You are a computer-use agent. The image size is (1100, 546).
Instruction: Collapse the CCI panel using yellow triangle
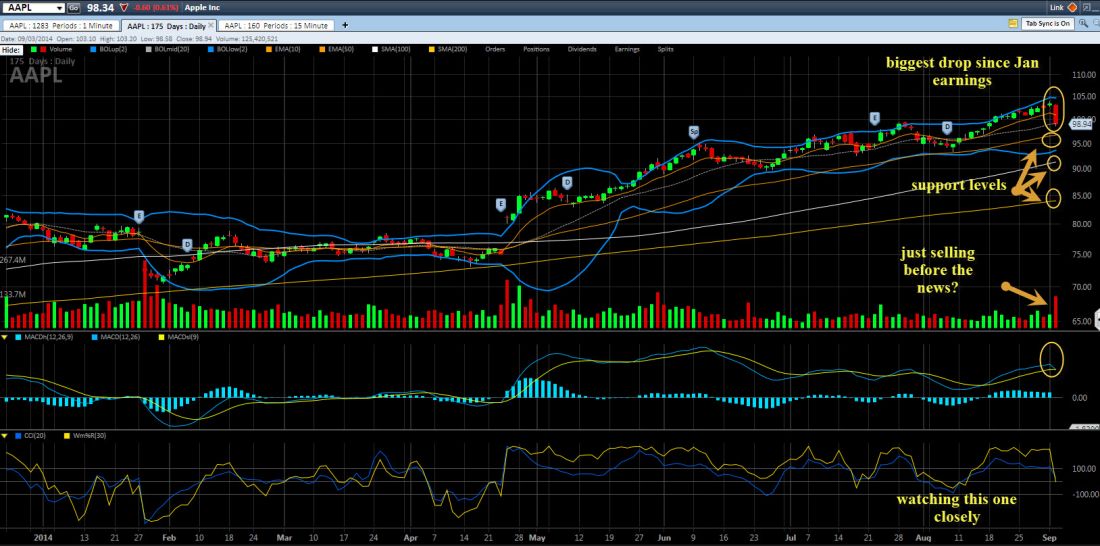pos(4,436)
